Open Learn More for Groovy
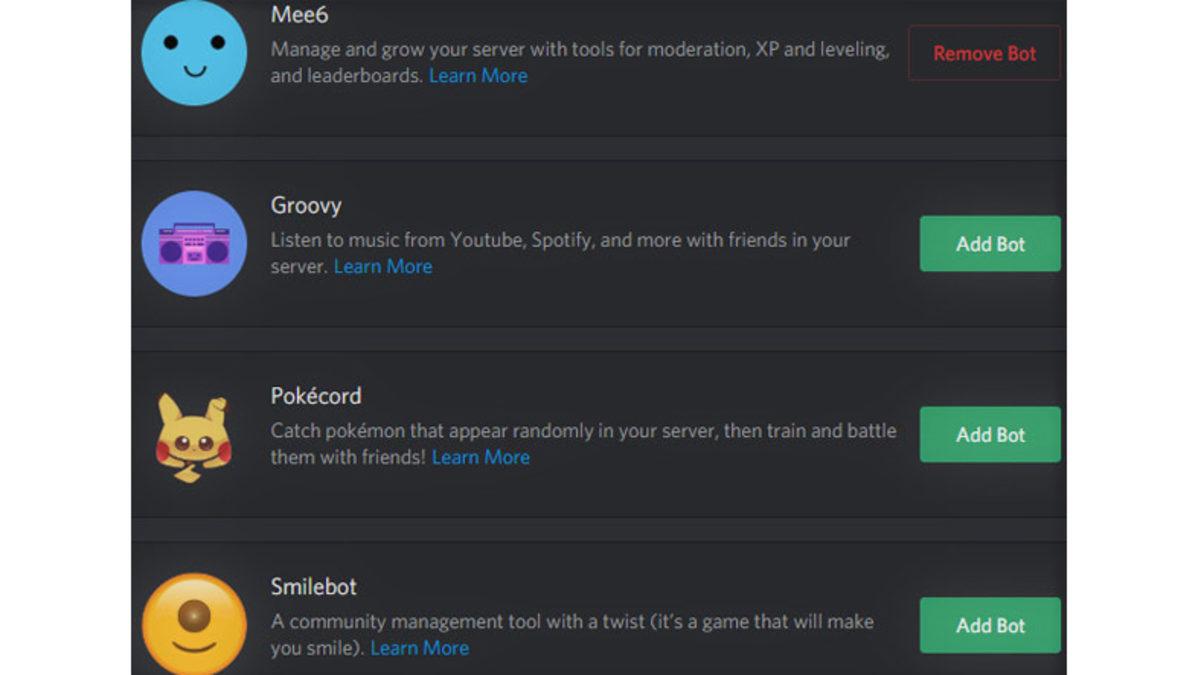The height and width of the screenshot is (675, 1200). (383, 266)
